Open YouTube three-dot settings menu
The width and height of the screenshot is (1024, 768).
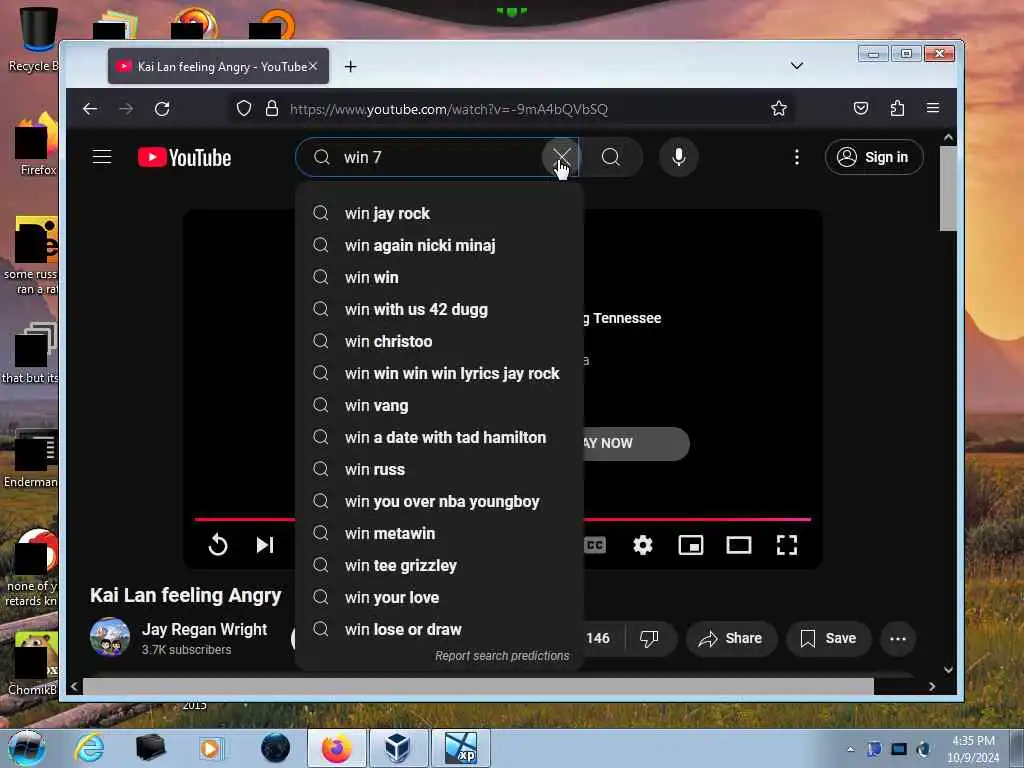796,157
